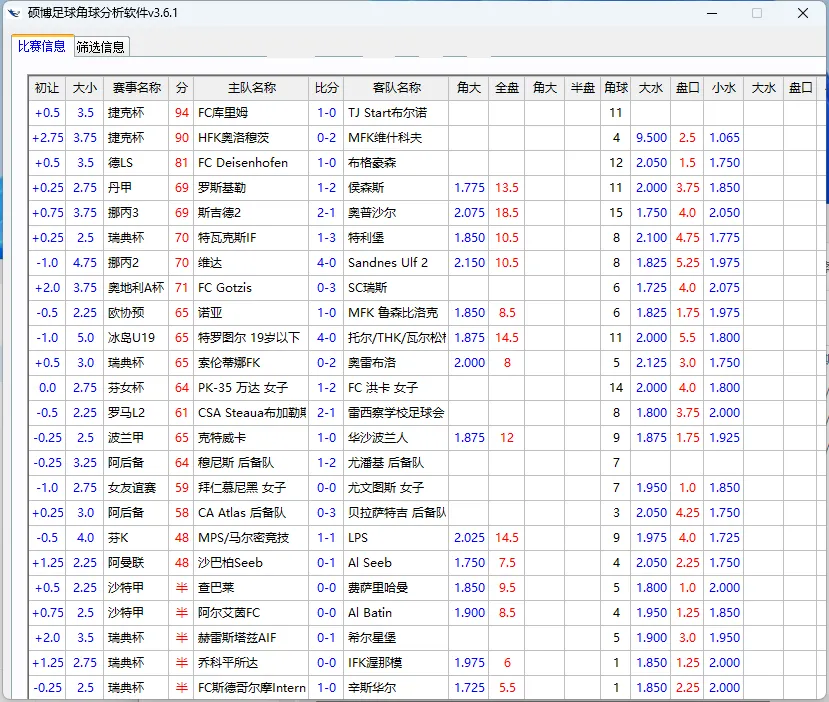The width and height of the screenshot is (829, 702).
Task: Select the PK-35 万达 女子 match row
Action: tap(300, 387)
